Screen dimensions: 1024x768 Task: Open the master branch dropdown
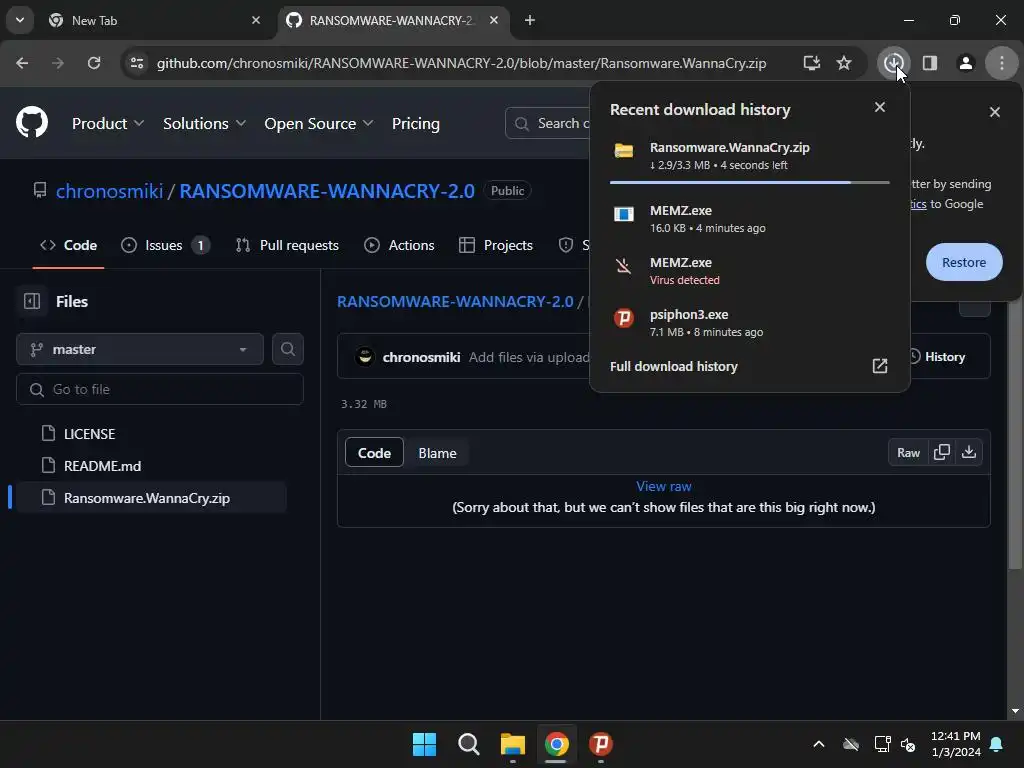(x=140, y=349)
